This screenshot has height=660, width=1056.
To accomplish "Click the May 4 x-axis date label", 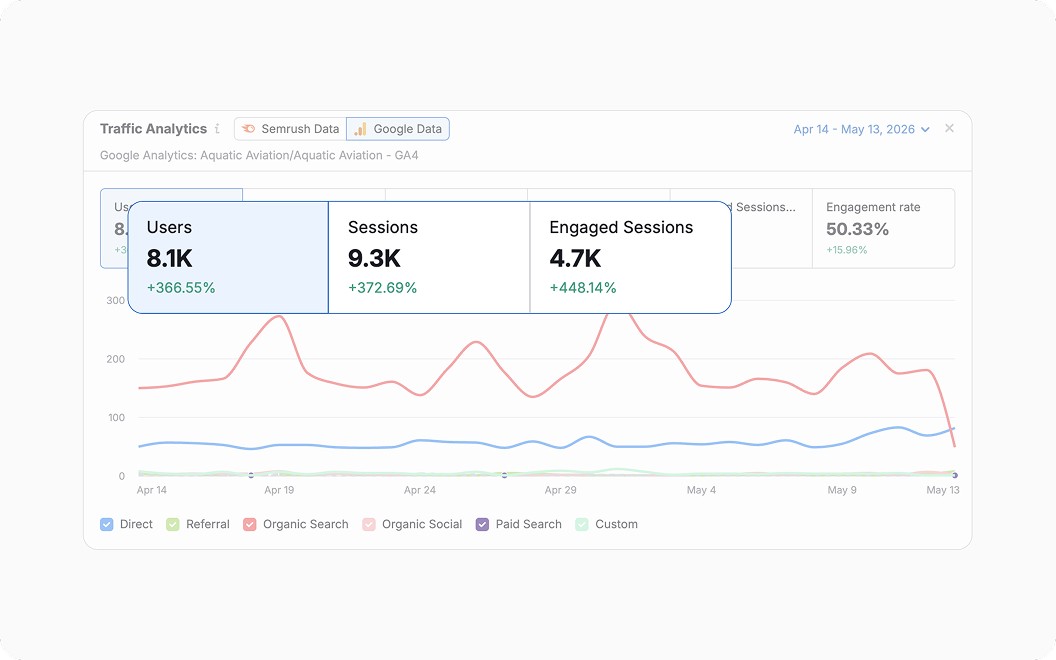I will click(701, 490).
